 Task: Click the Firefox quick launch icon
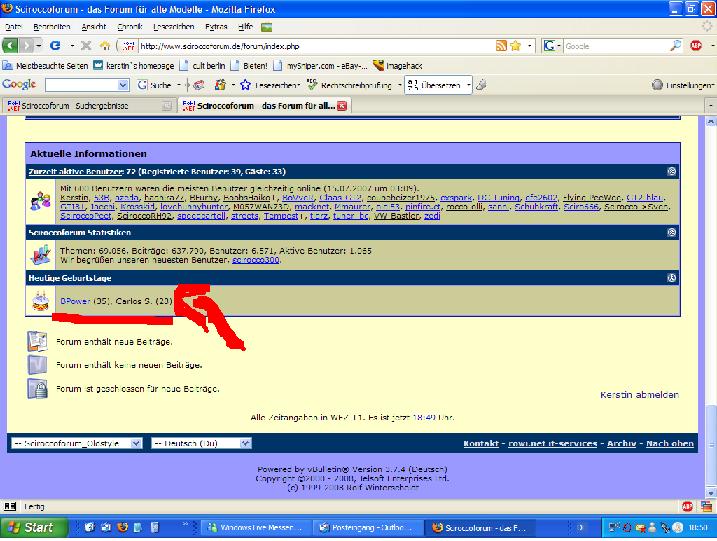(x=122, y=527)
